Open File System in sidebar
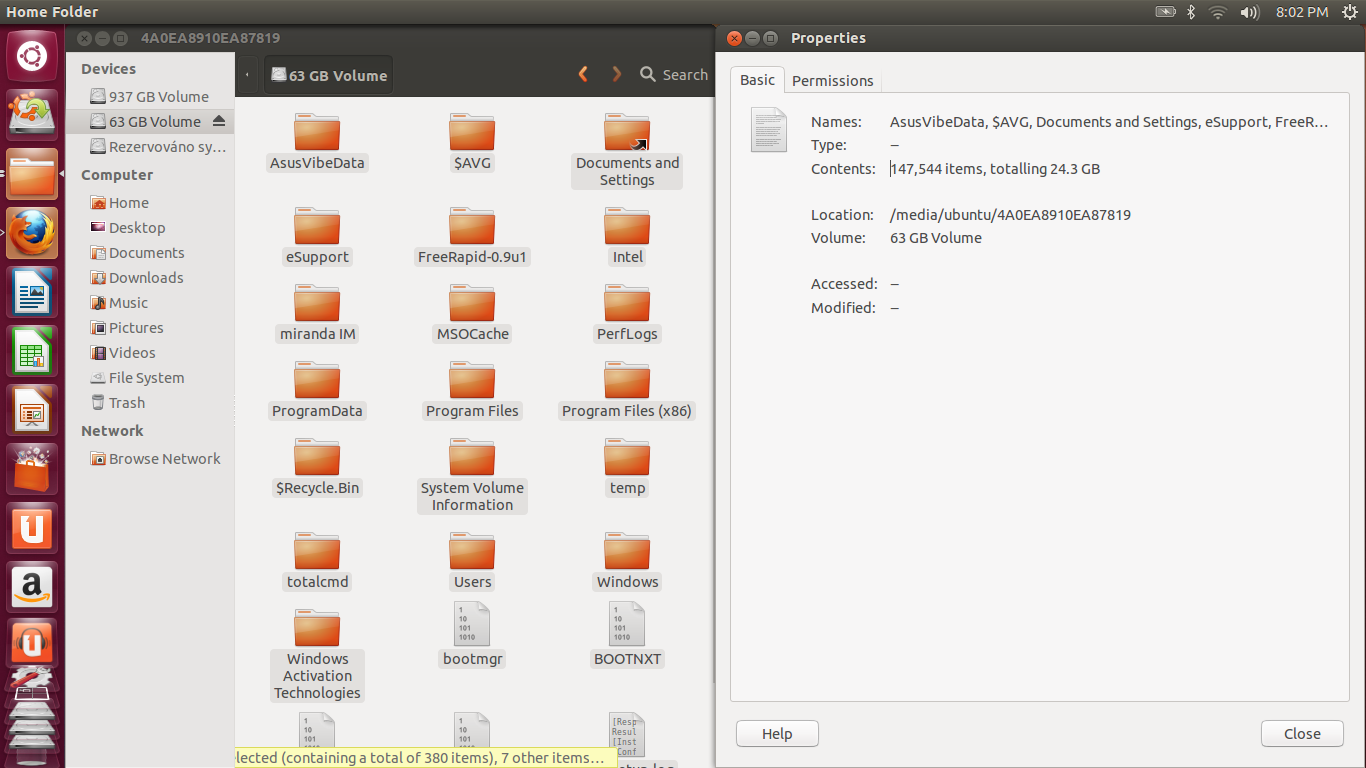 click(150, 377)
